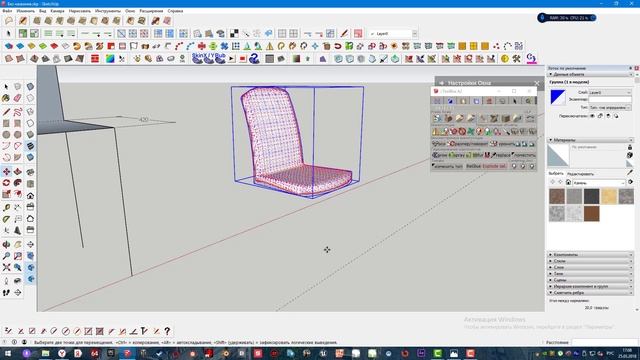This screenshot has height=360, width=640.
Task: Choose the Protractor tool
Action: 6,219
